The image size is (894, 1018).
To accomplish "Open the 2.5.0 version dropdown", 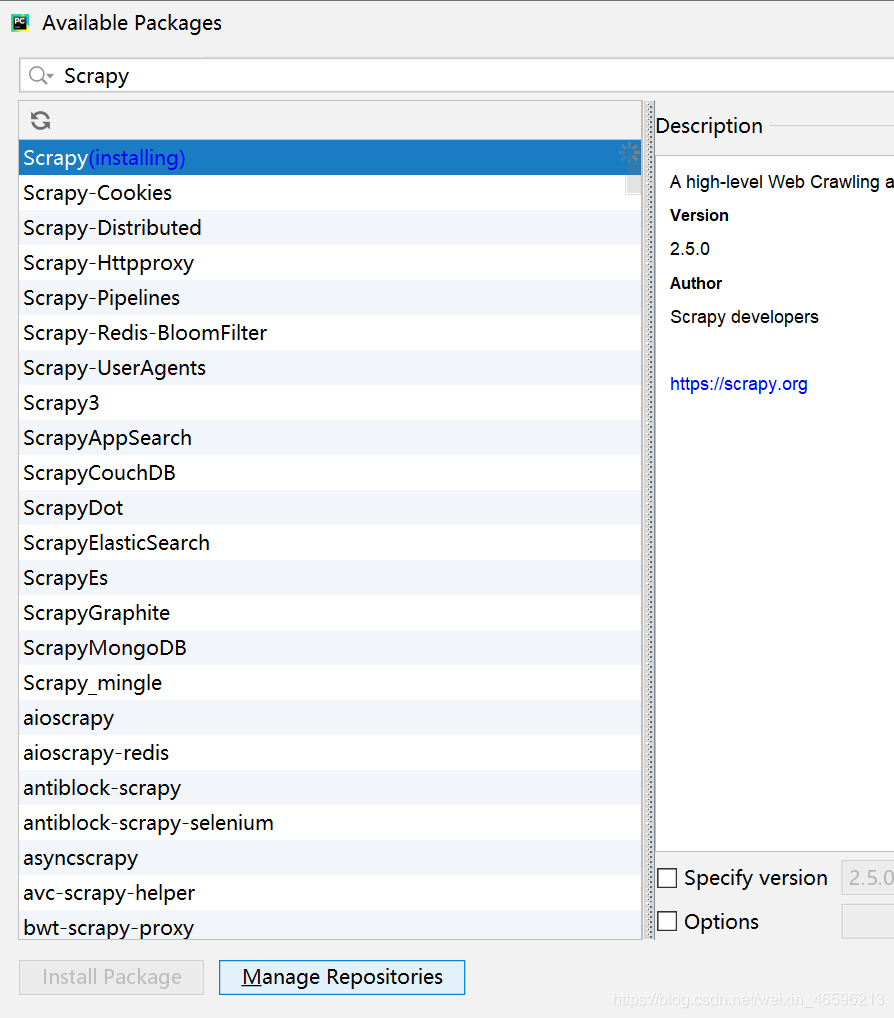I will [x=868, y=878].
